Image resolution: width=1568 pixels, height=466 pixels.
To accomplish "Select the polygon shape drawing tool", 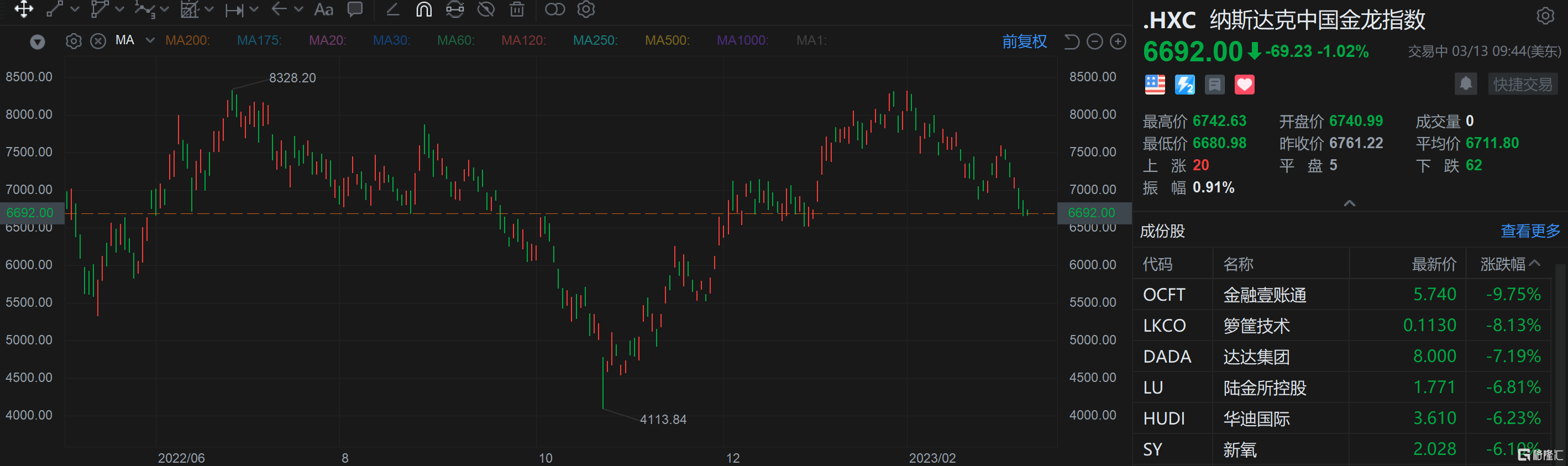I will click(99, 9).
